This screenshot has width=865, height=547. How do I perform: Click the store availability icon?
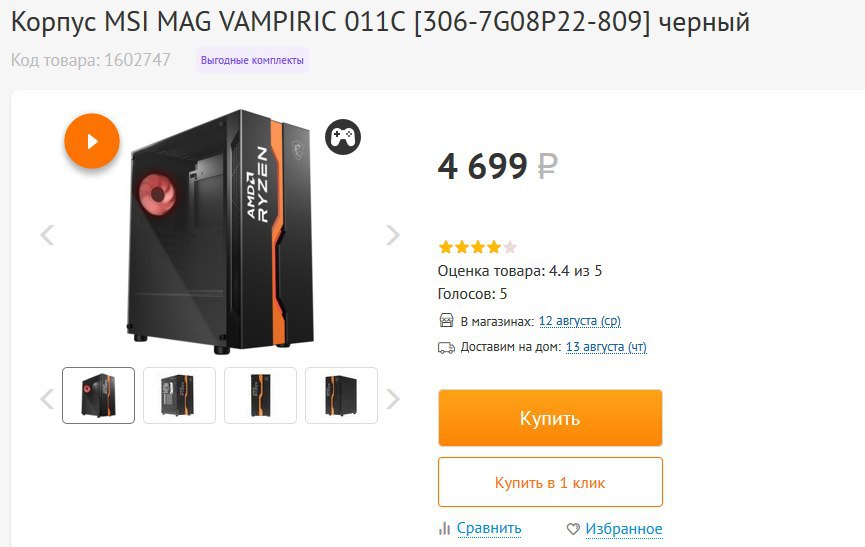(x=446, y=320)
